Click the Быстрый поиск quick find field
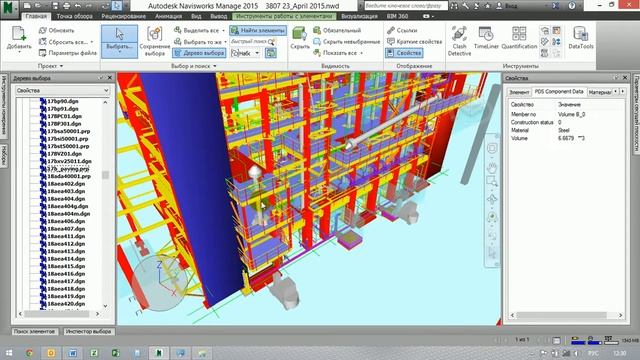 tap(253, 42)
